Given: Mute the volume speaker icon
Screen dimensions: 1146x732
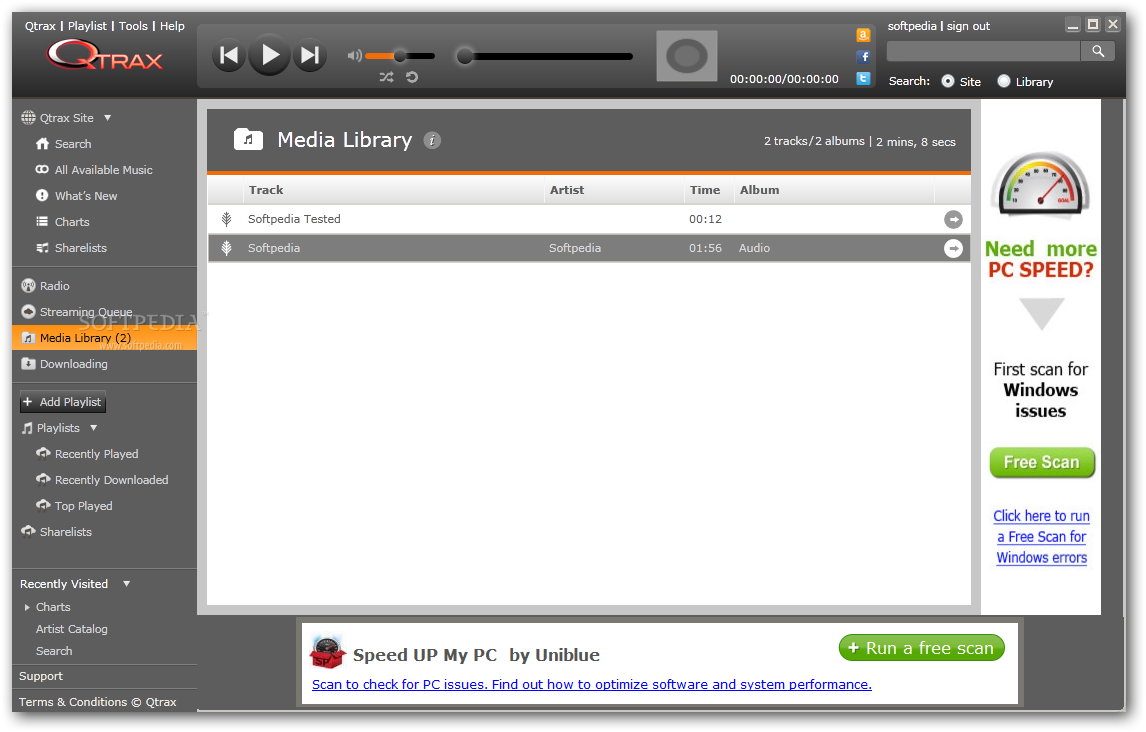Looking at the screenshot, I should click(354, 56).
